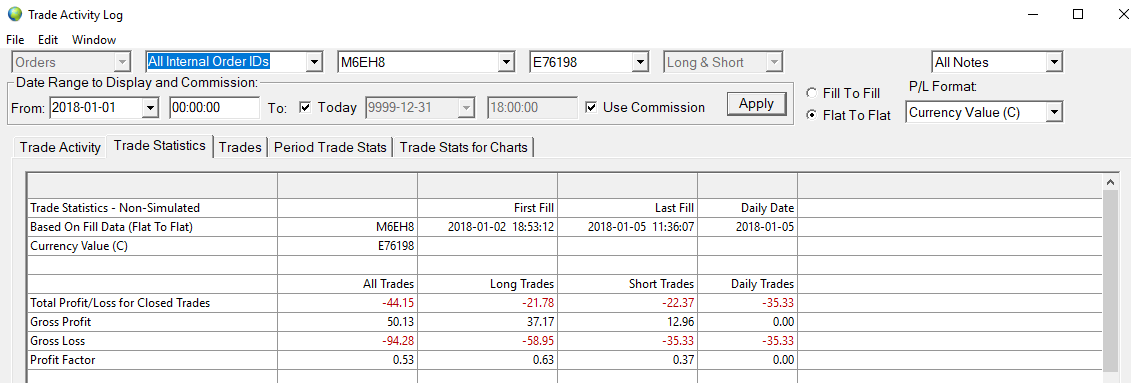Open the Edit menu

[x=48, y=40]
